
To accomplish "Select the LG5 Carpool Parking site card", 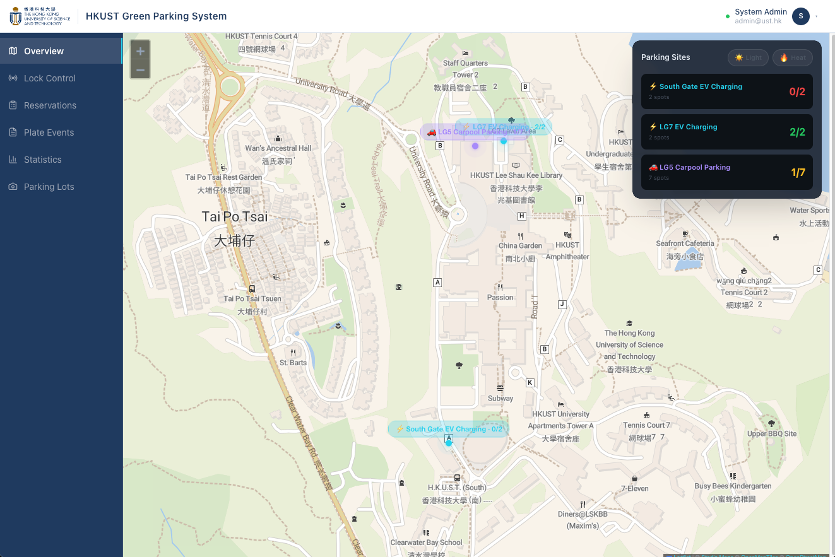I will (x=727, y=172).
